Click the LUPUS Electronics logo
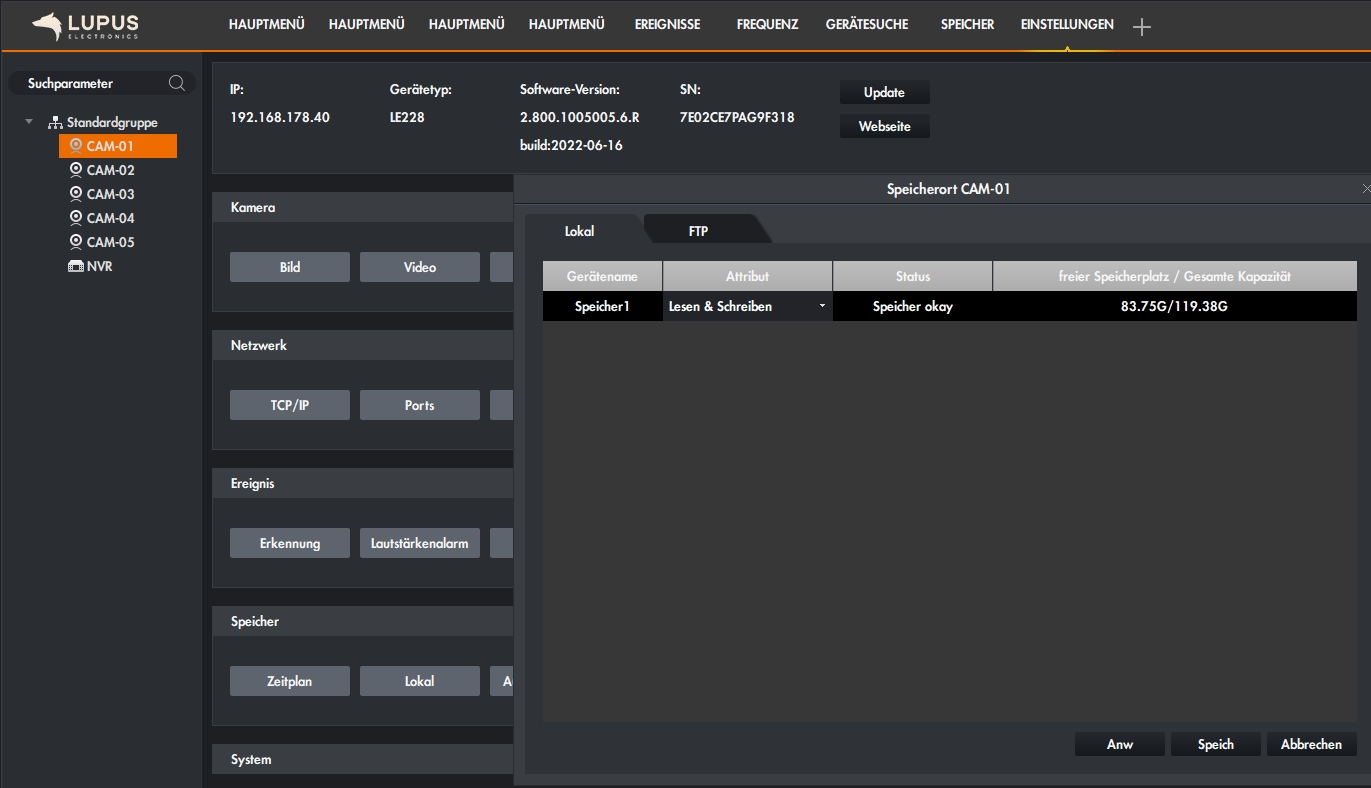Viewport: 1371px width, 788px height. tap(86, 26)
